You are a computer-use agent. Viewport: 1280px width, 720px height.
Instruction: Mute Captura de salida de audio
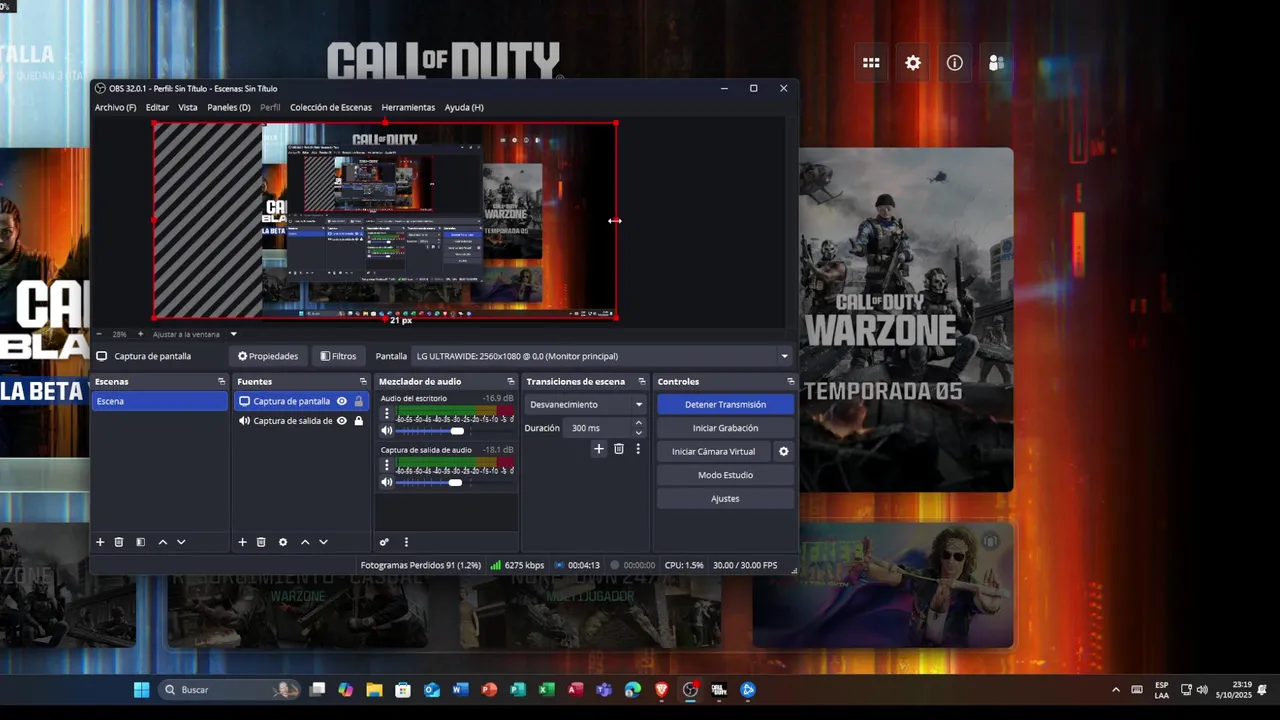pos(387,482)
